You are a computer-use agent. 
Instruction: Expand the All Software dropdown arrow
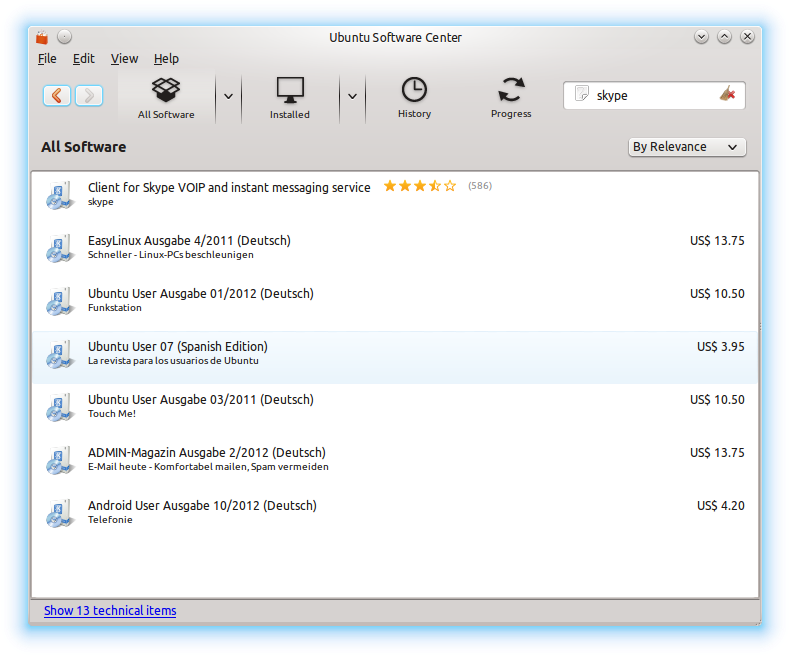[228, 96]
